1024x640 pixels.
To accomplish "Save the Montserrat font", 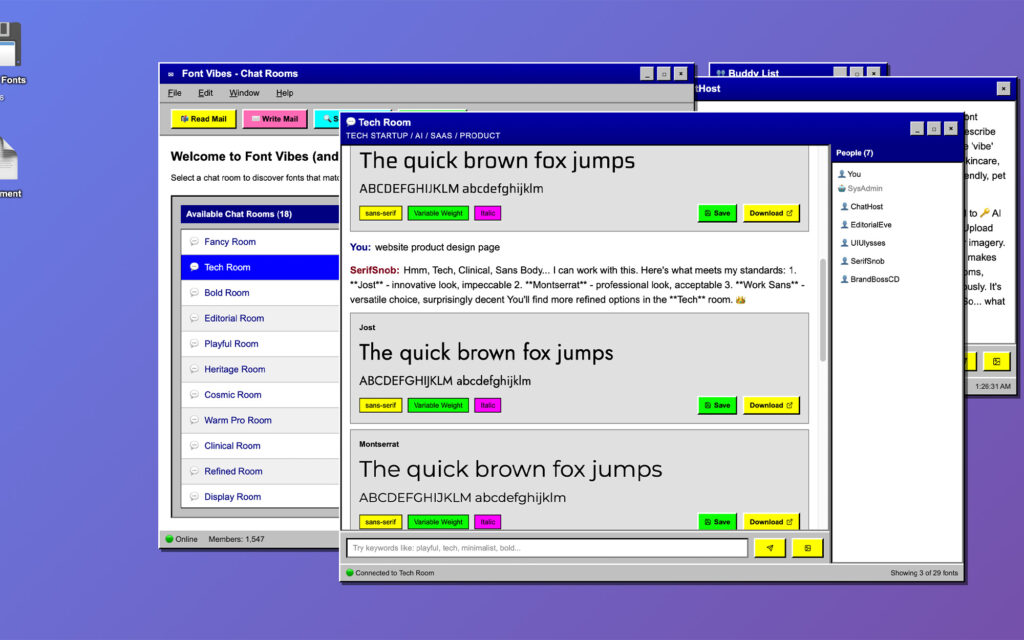I will pyautogui.click(x=717, y=522).
